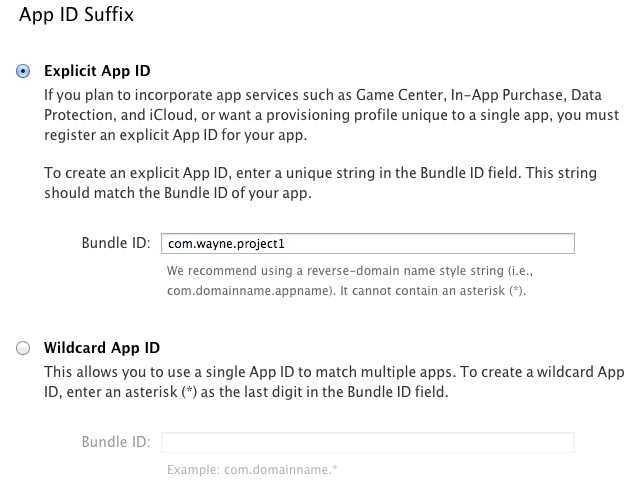
Task: Select the Wildcard App ID radio button
Action: tap(23, 348)
